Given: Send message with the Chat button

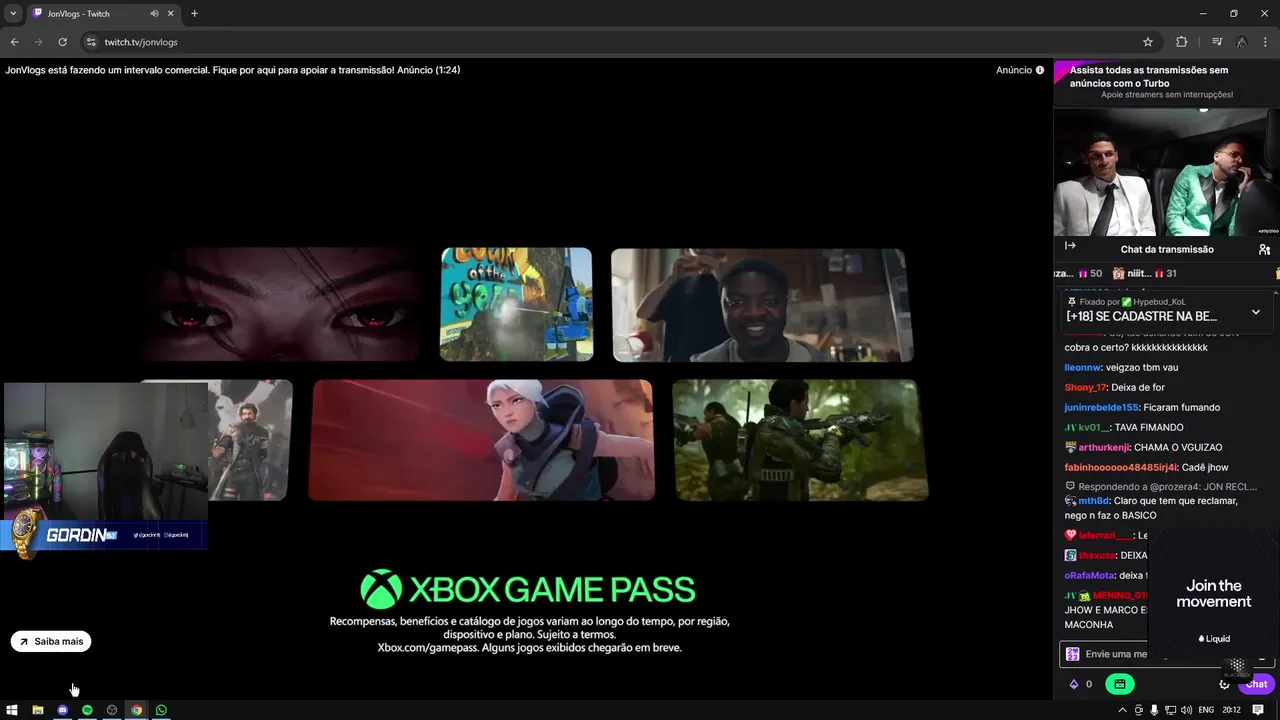Looking at the screenshot, I should [1257, 684].
